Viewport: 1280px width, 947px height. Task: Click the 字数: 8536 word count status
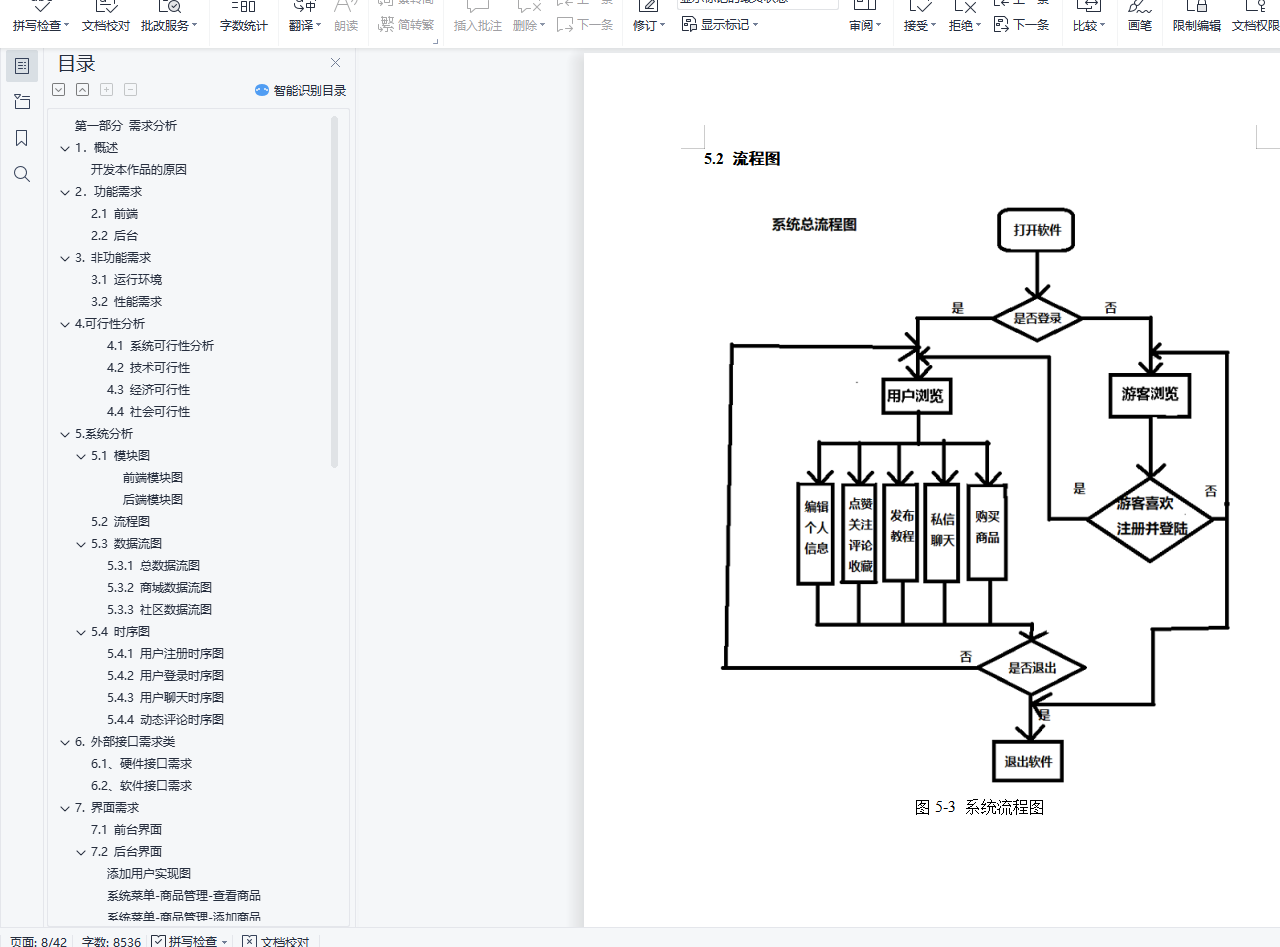[x=112, y=941]
